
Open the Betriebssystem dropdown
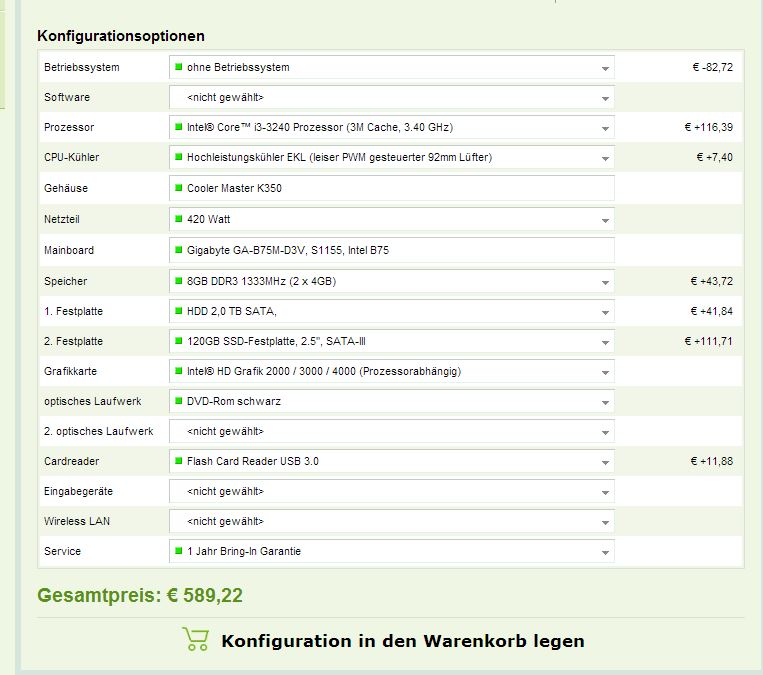pos(392,67)
